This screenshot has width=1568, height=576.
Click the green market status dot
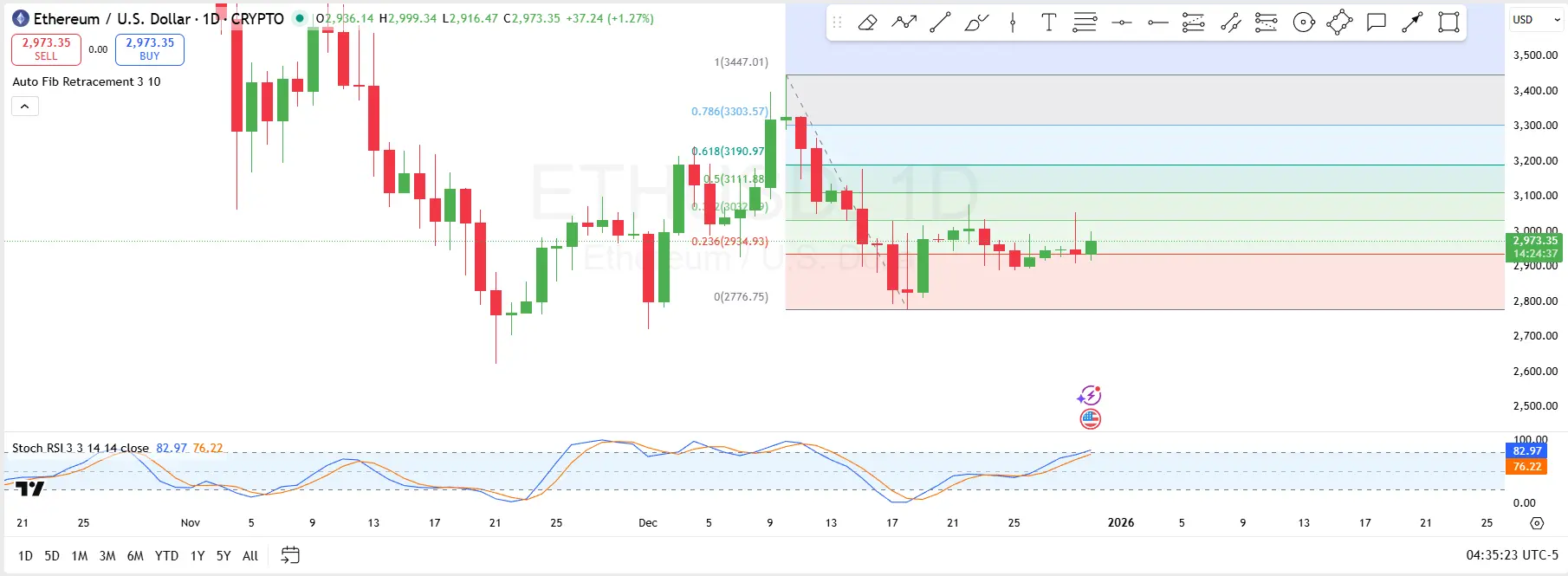(300, 18)
